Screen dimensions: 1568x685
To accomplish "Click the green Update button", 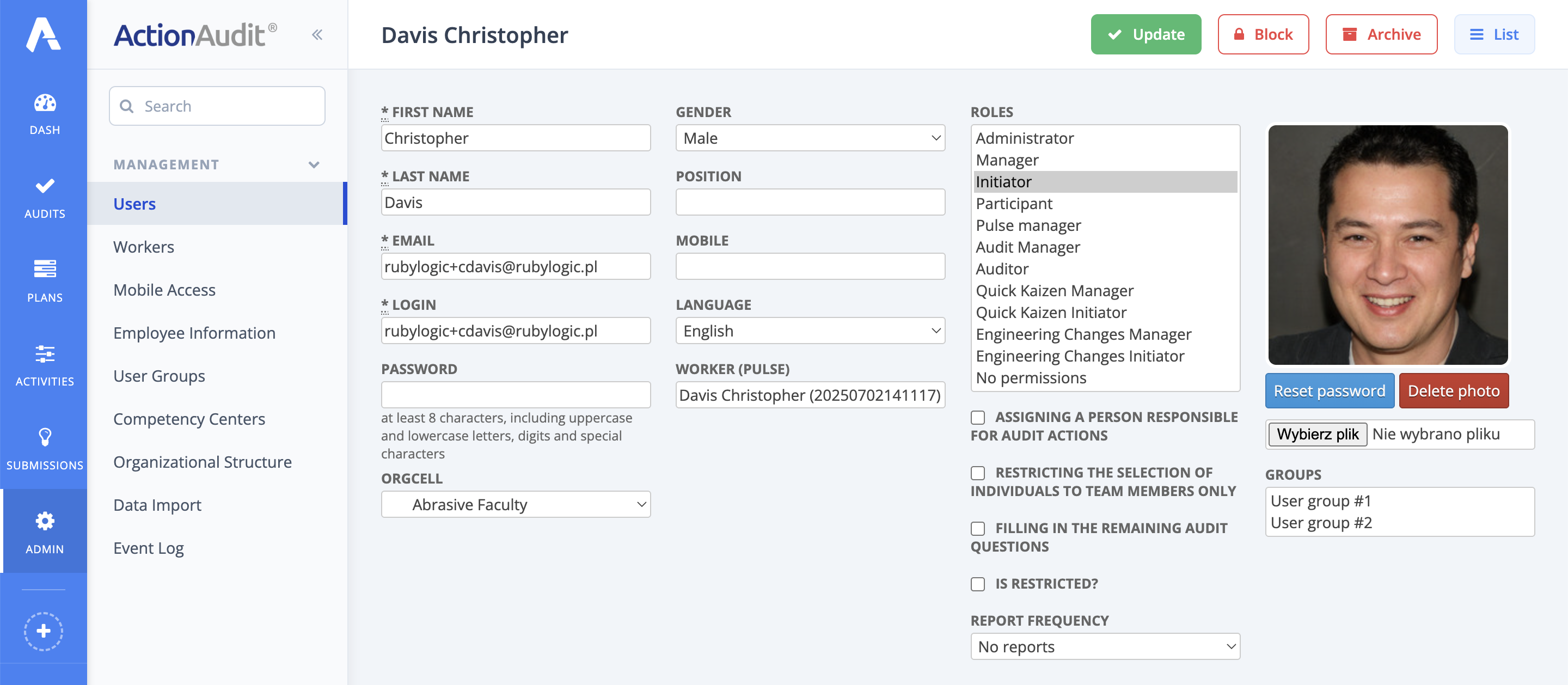I will coord(1146,35).
